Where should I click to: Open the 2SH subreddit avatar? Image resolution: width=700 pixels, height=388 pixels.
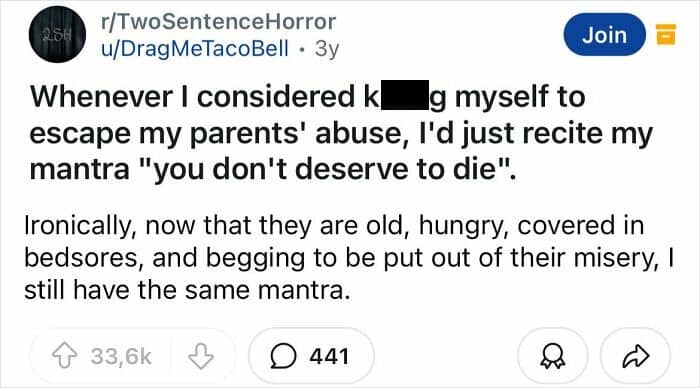[x=58, y=34]
